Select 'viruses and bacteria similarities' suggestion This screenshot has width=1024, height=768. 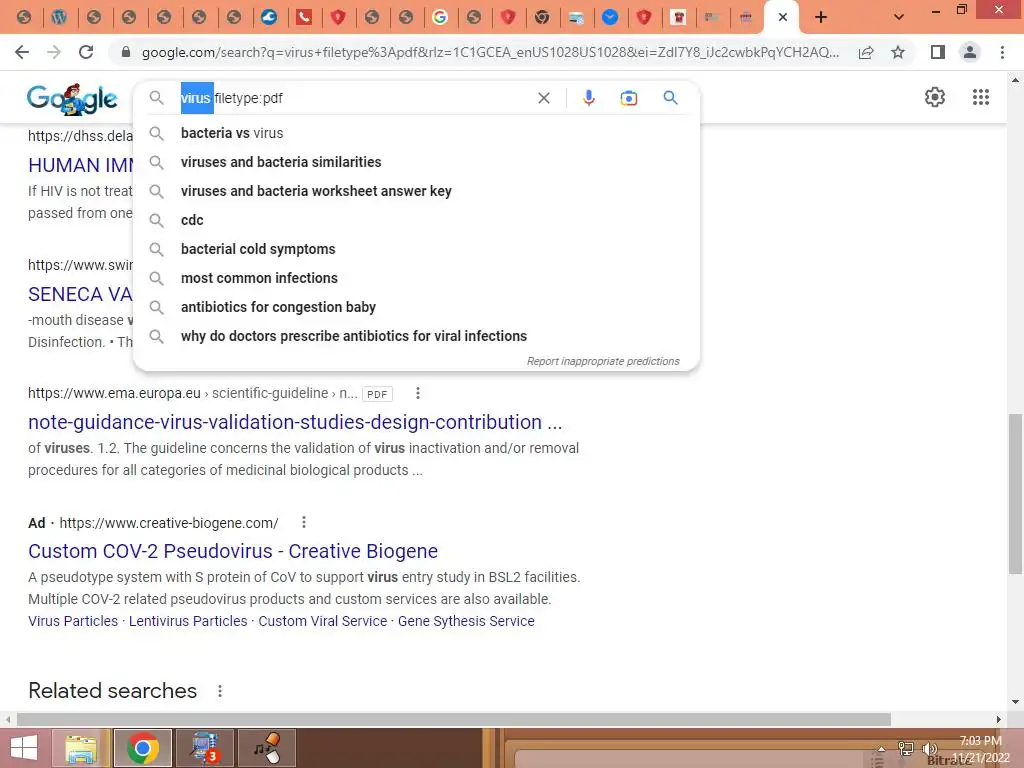tap(417, 162)
